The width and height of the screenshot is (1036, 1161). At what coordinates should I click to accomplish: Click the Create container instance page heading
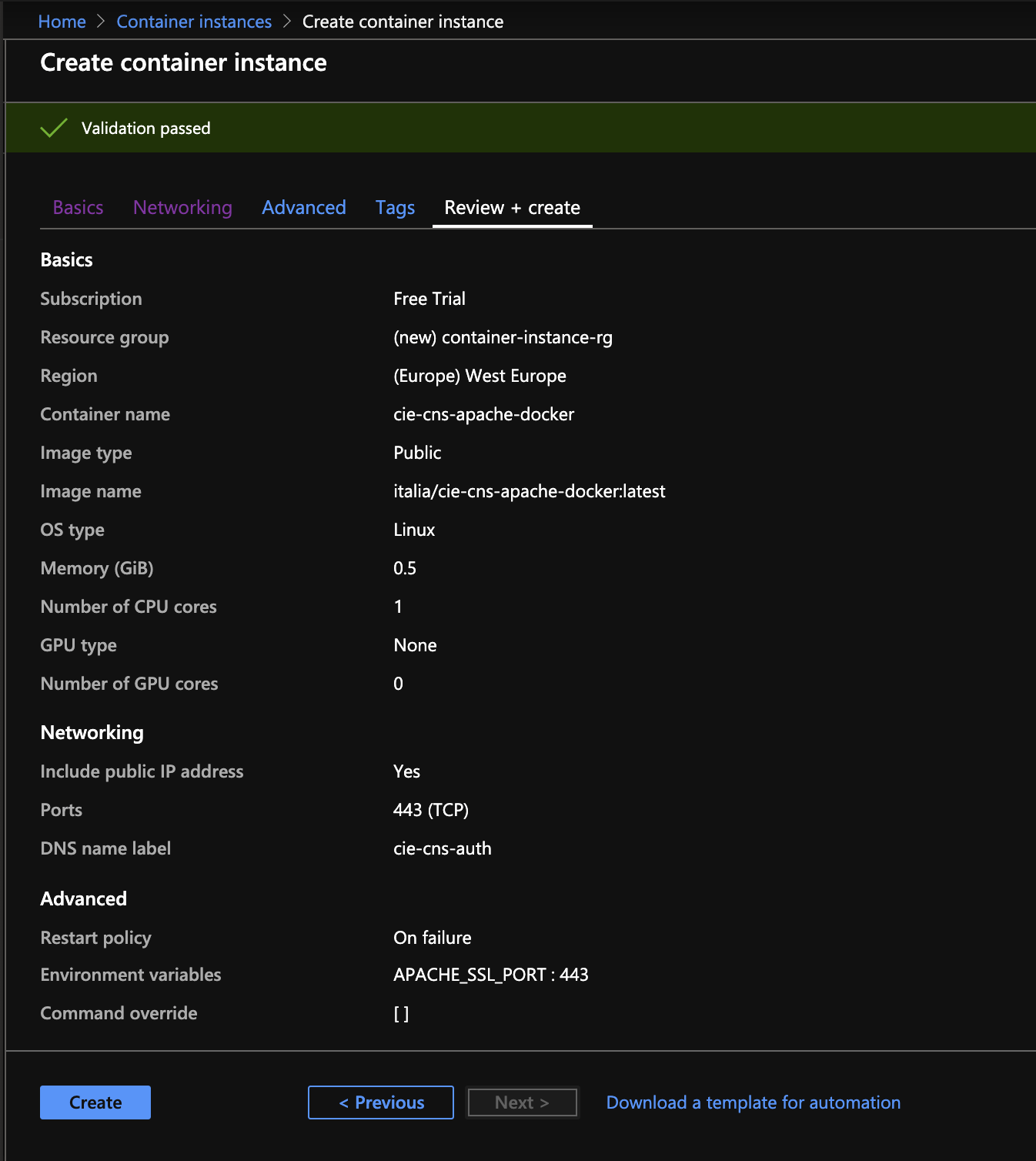tap(183, 62)
